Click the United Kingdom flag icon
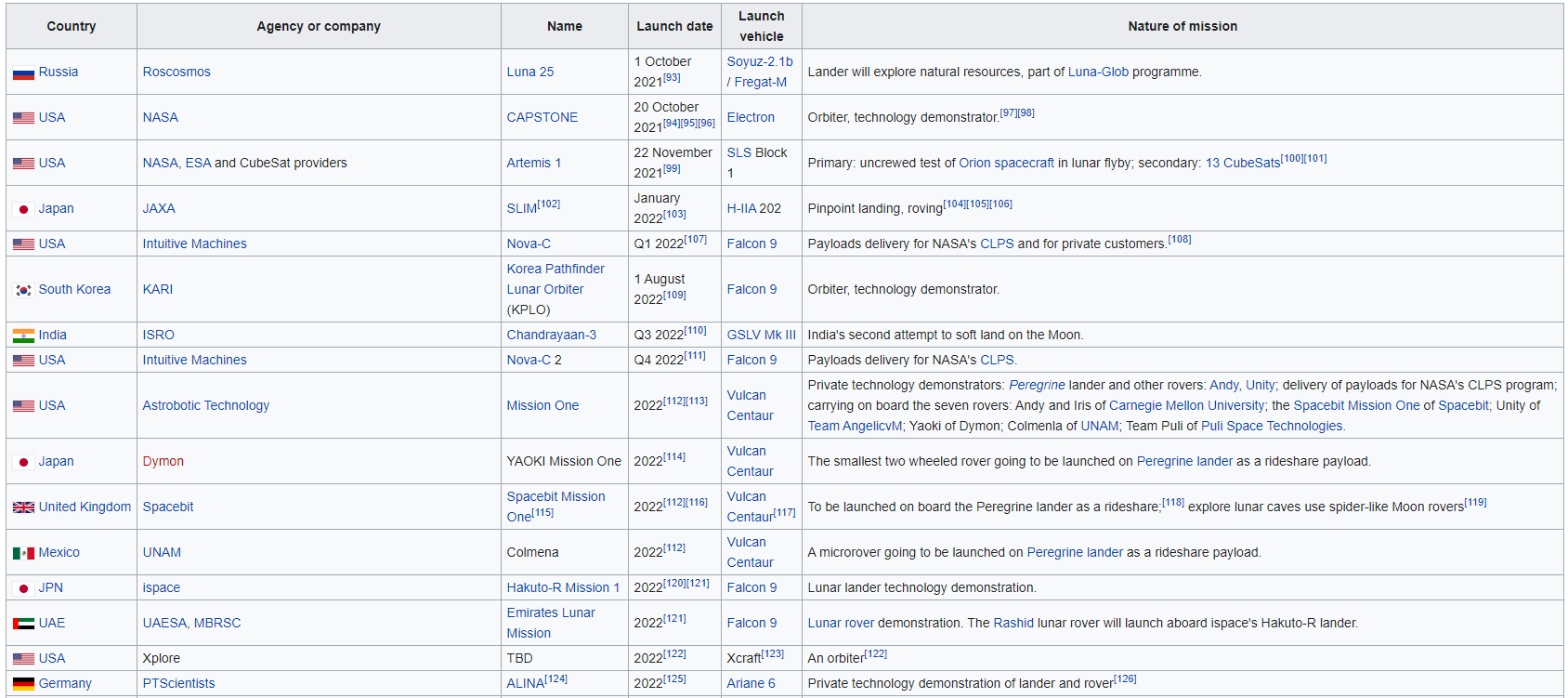This screenshot has height=698, width=1568. point(23,507)
